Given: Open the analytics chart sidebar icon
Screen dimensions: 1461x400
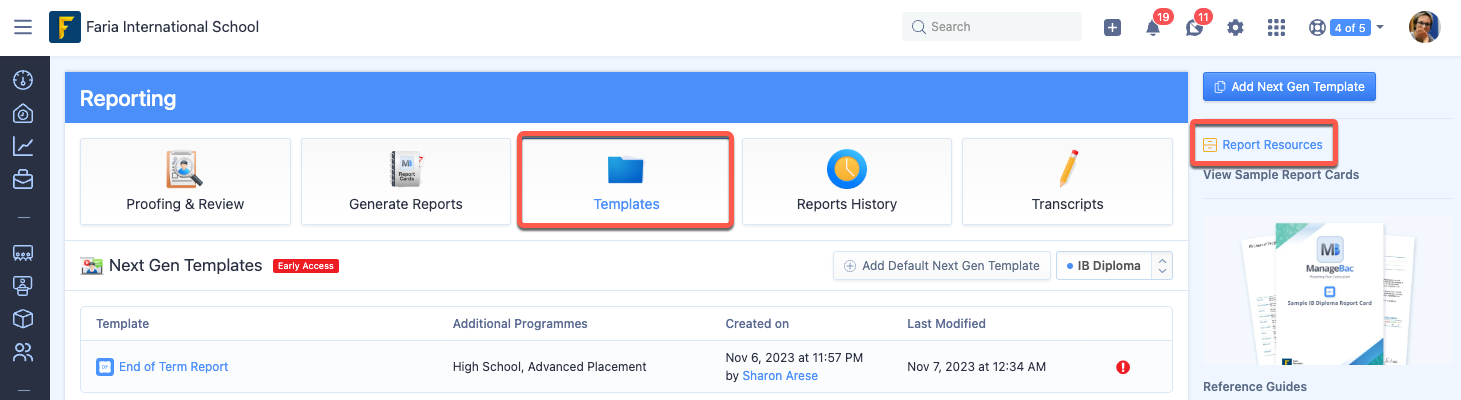Looking at the screenshot, I should tap(23, 147).
